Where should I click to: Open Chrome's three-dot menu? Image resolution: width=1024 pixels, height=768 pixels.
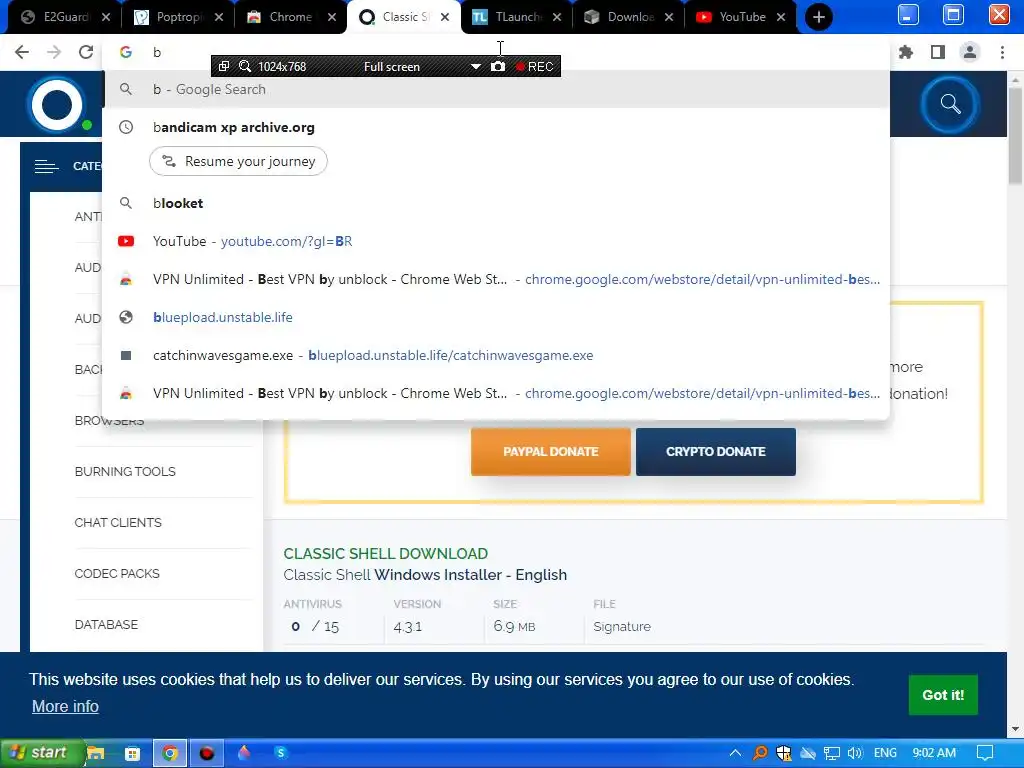(1002, 52)
